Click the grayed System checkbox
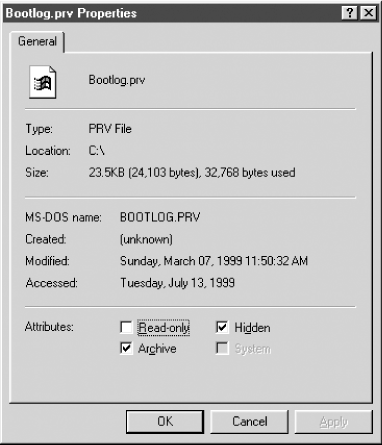The width and height of the screenshot is (382, 445). pos(222,348)
